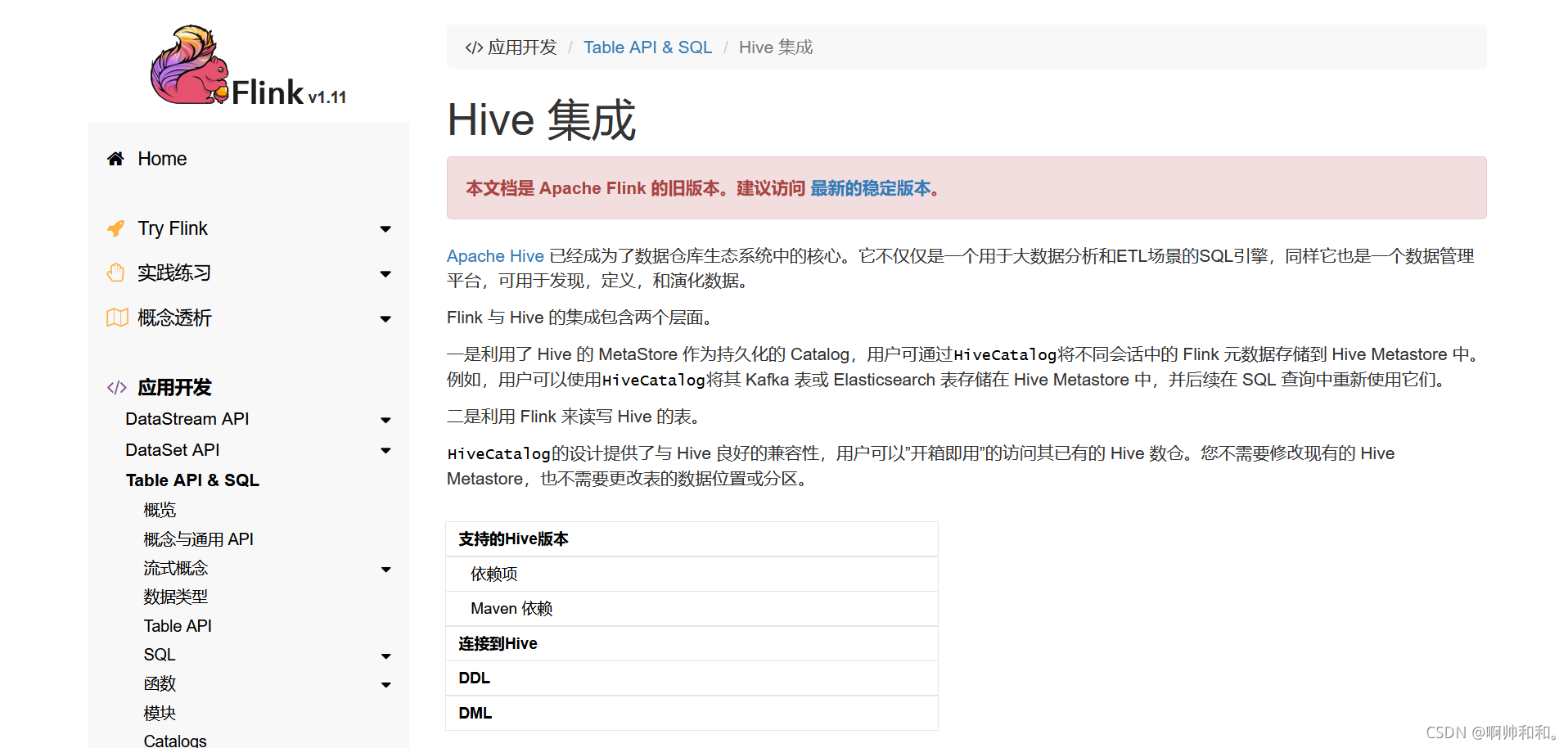1568x748 pixels.
Task: Open the 模块 sidebar page
Action: [160, 713]
